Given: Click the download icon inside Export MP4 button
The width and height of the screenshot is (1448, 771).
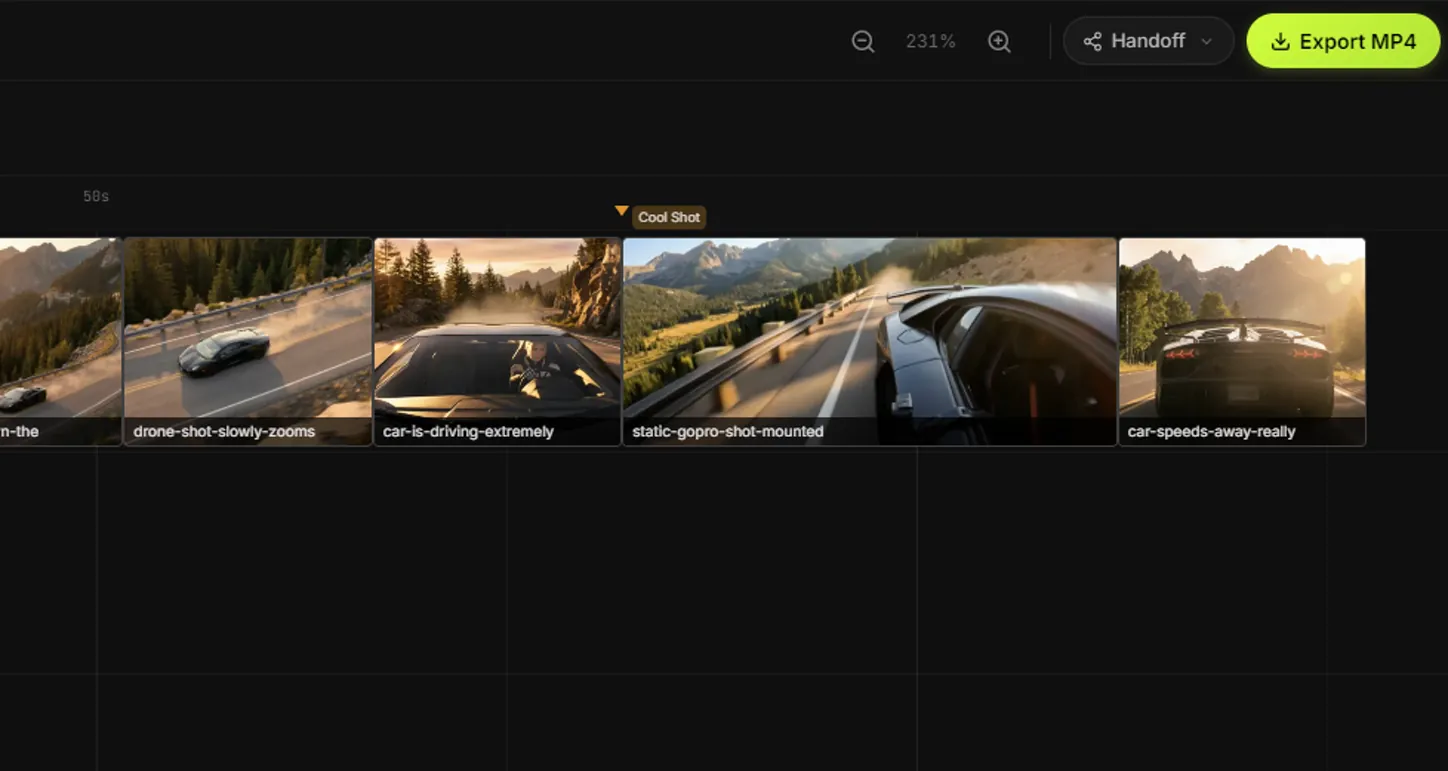Looking at the screenshot, I should (1280, 41).
